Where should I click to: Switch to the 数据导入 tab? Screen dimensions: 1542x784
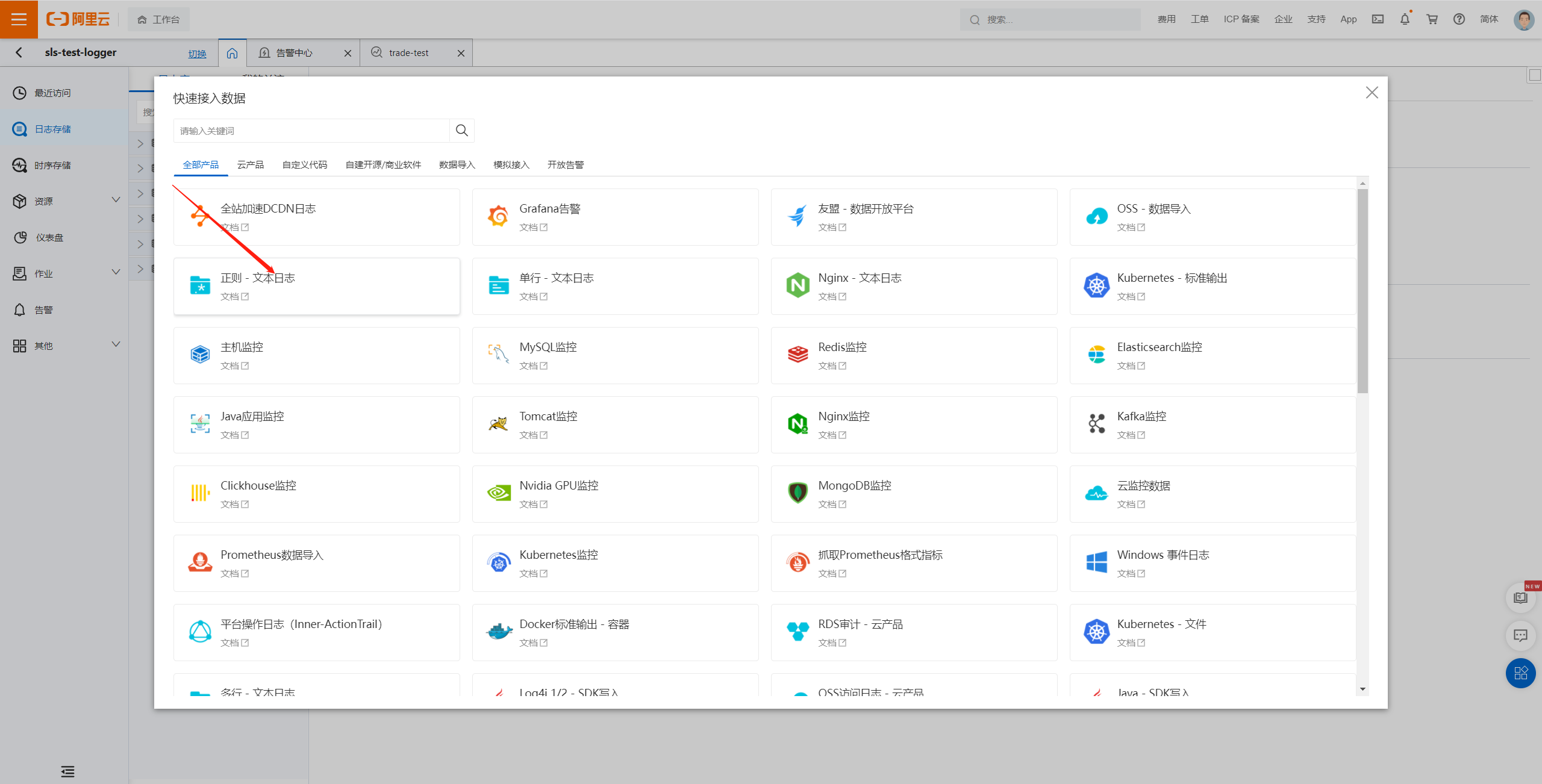[457, 165]
